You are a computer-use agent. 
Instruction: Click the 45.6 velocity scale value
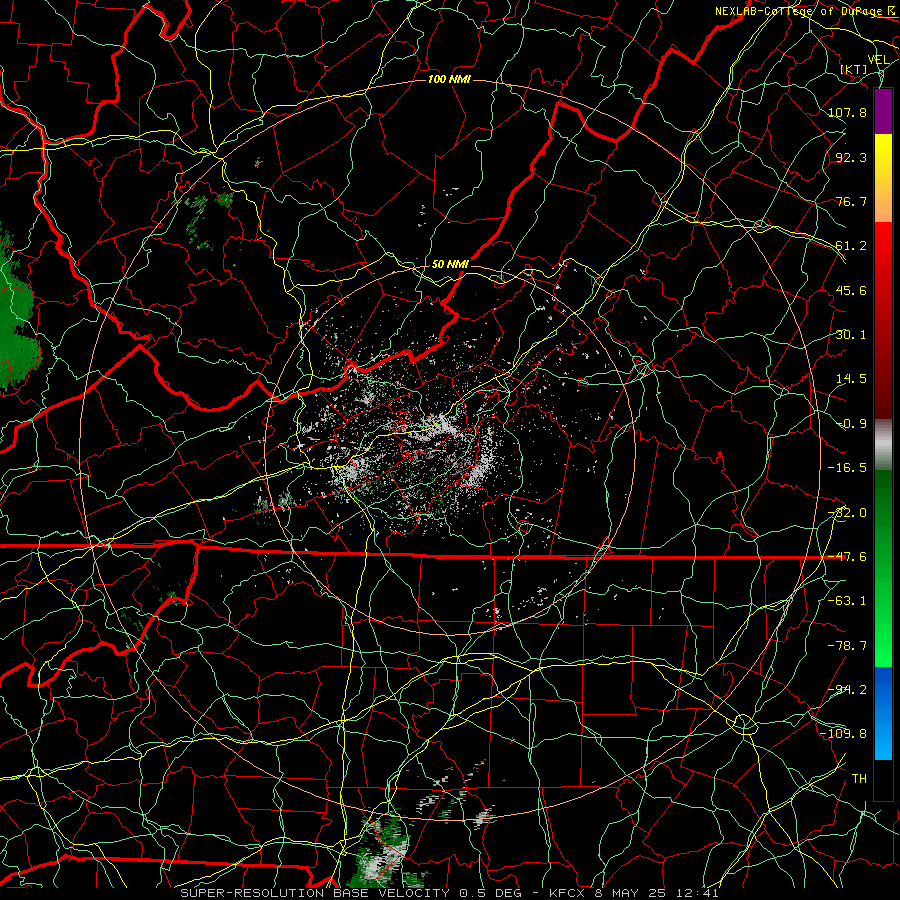pos(851,290)
